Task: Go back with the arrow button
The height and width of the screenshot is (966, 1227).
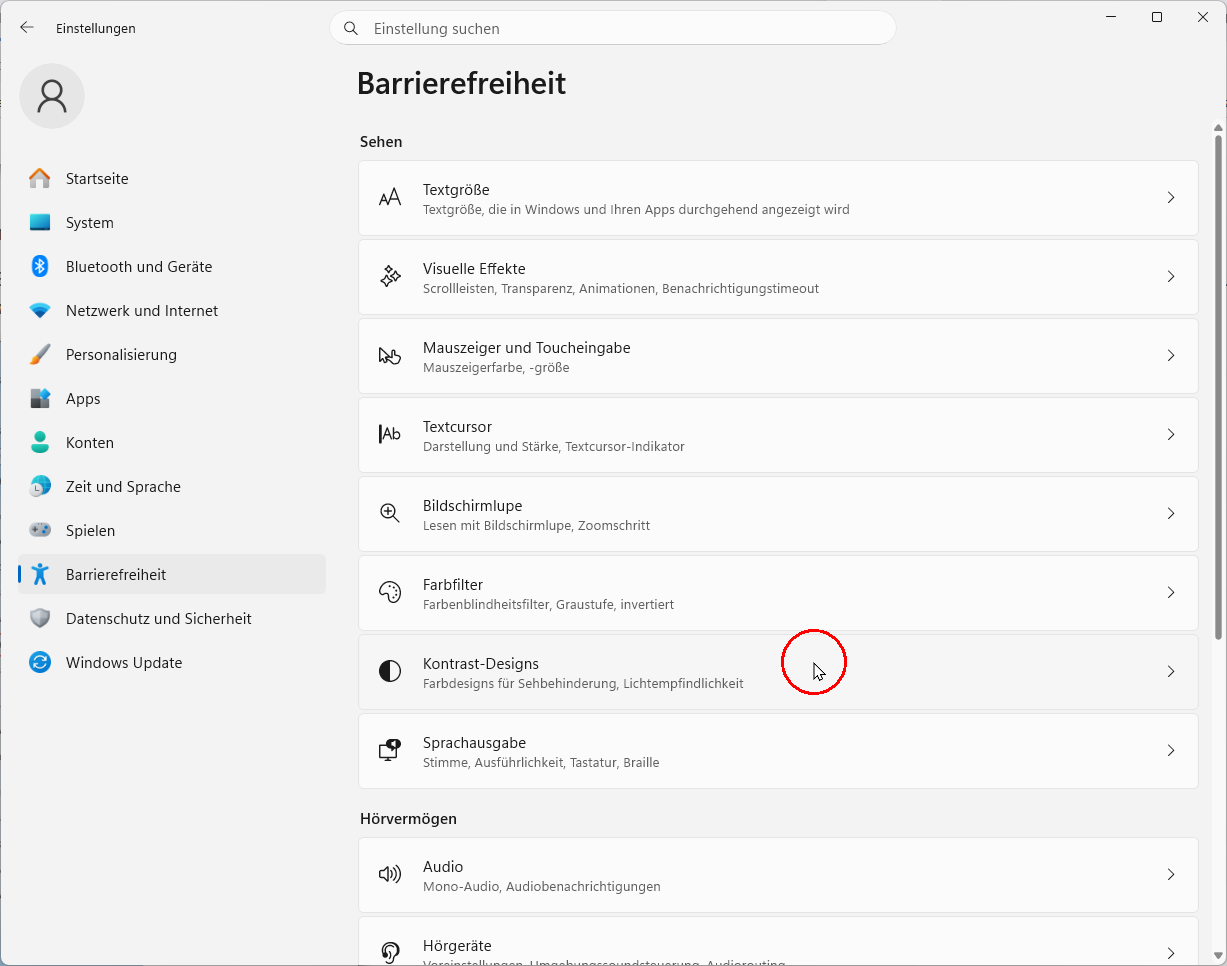Action: click(x=27, y=28)
